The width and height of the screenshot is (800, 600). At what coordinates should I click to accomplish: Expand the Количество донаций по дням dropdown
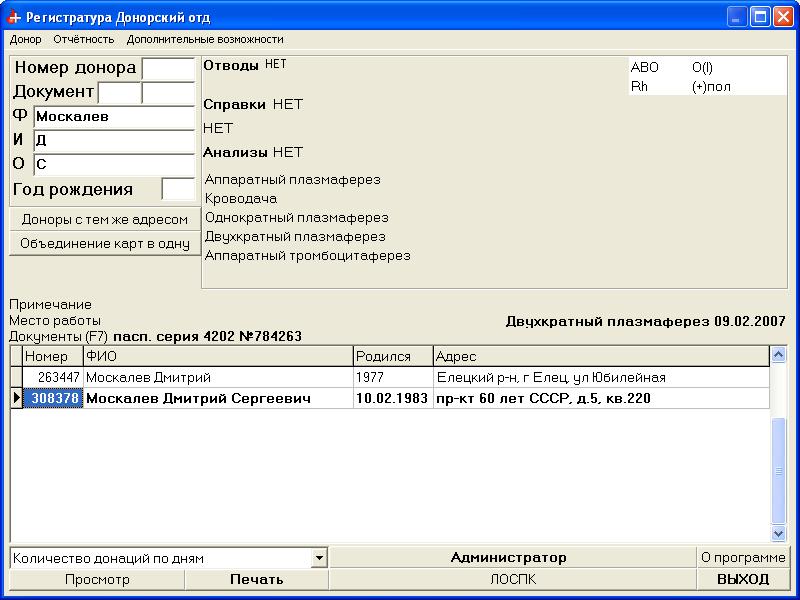point(319,558)
